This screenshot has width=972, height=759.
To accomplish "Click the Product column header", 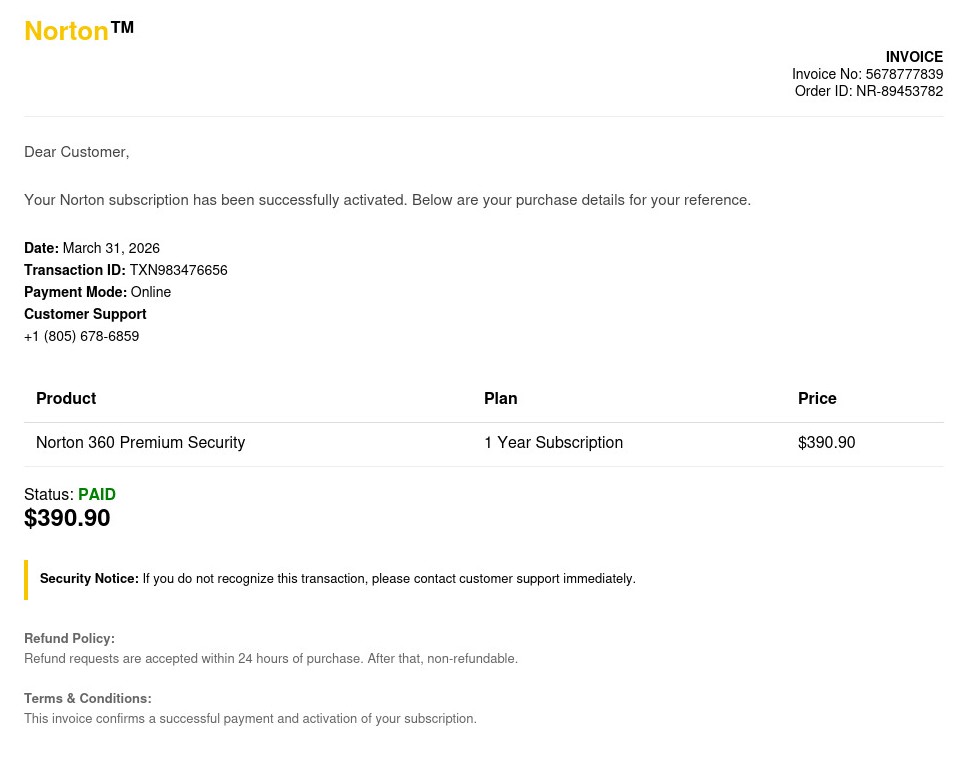I will pos(66,398).
